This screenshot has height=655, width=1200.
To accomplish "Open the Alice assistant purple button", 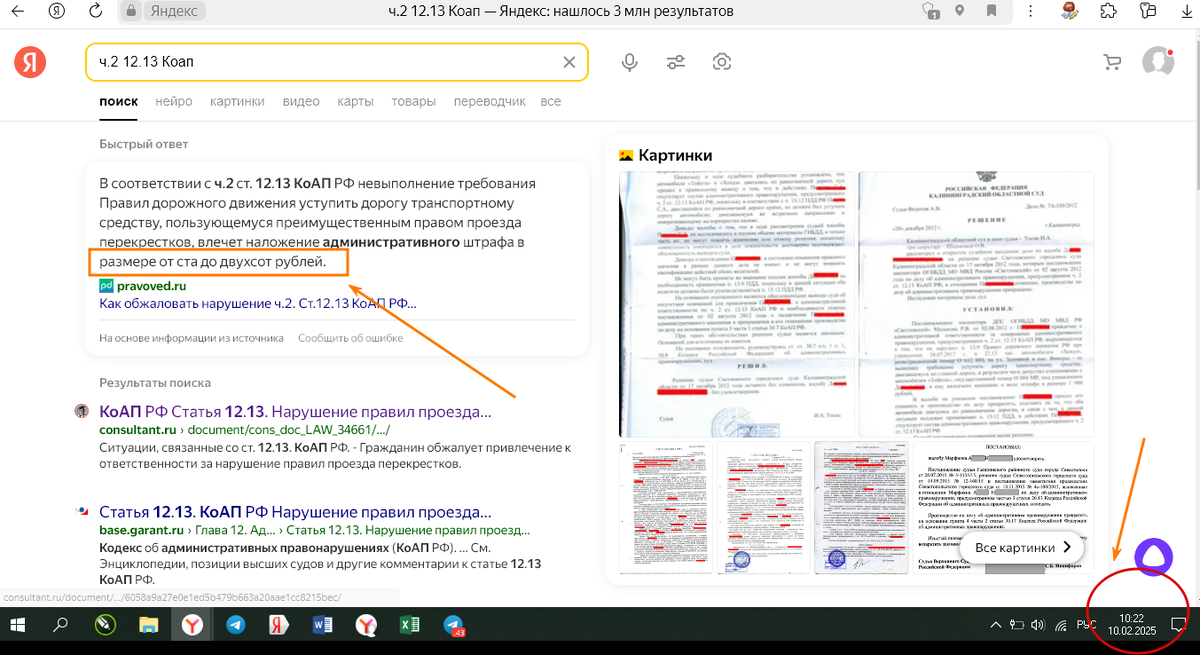I will (x=1153, y=557).
